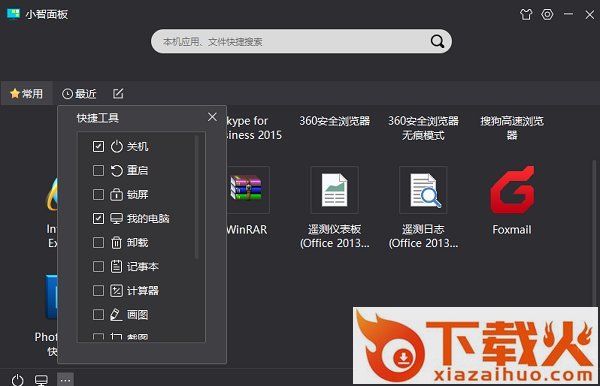
Task: Click the 记事本 notepad icon
Action: click(x=116, y=267)
